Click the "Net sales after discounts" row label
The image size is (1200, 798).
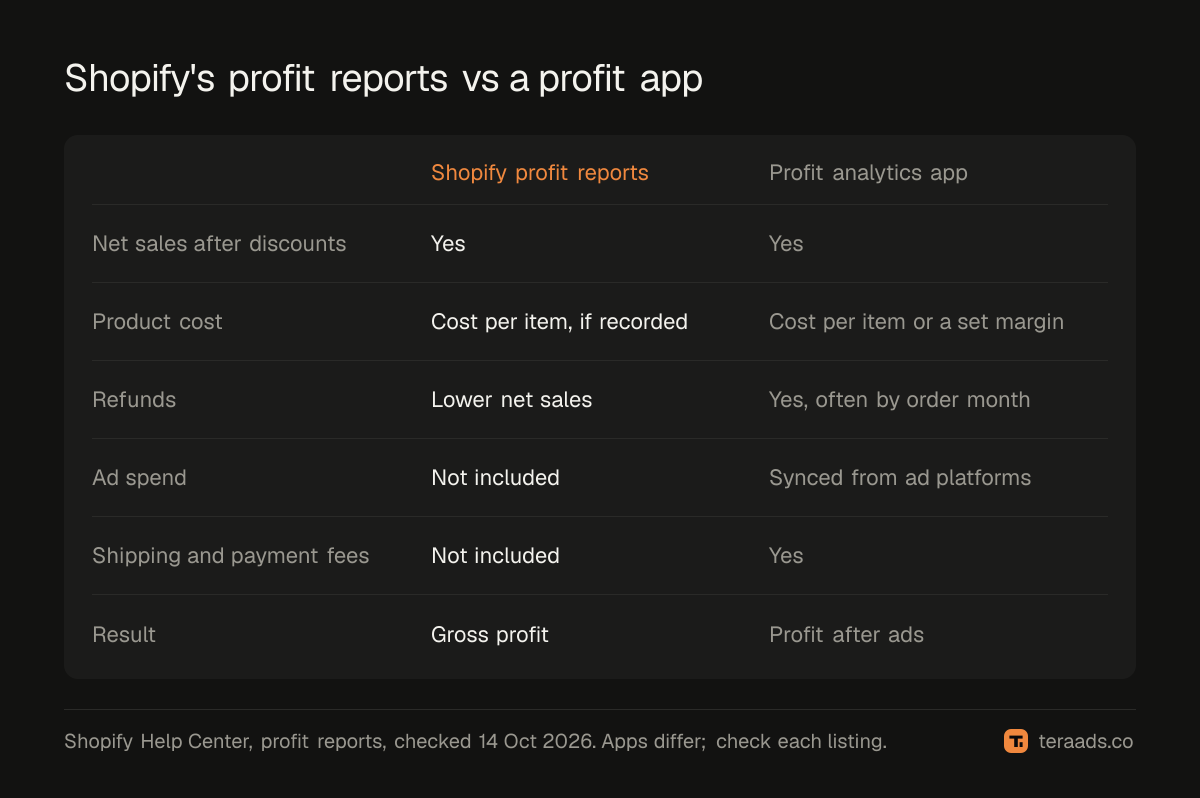pos(219,244)
